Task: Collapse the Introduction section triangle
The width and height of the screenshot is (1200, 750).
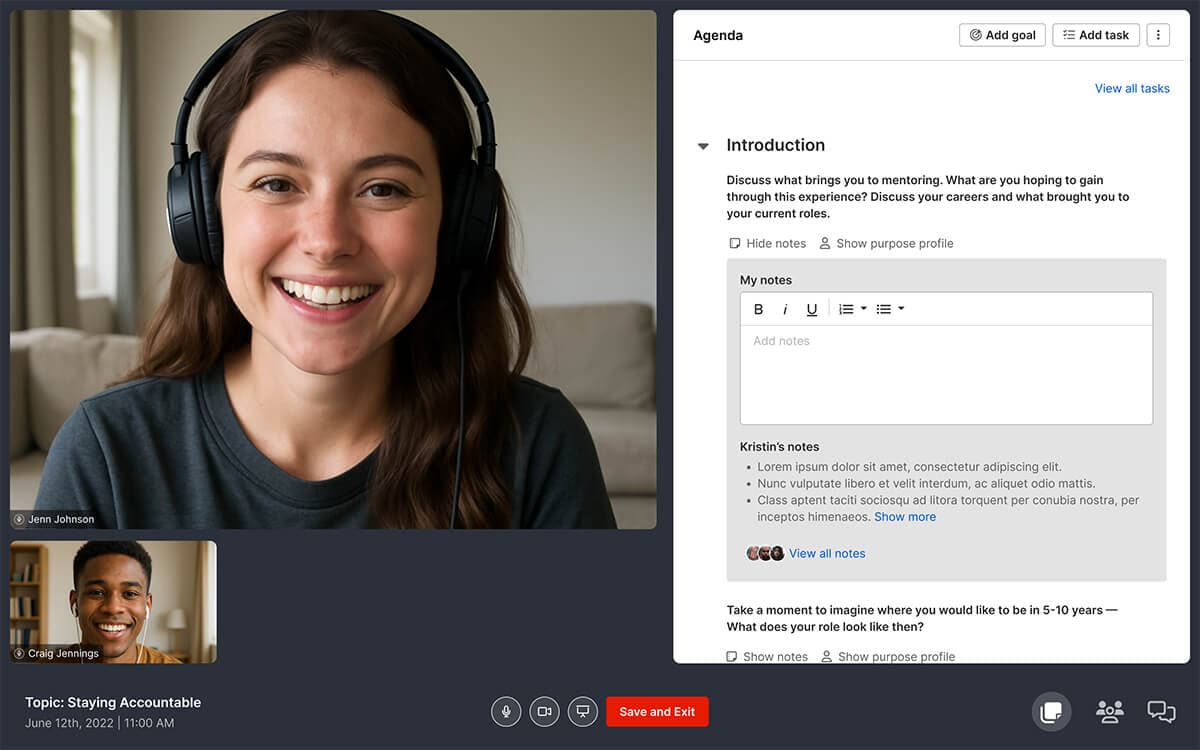Action: tap(703, 146)
